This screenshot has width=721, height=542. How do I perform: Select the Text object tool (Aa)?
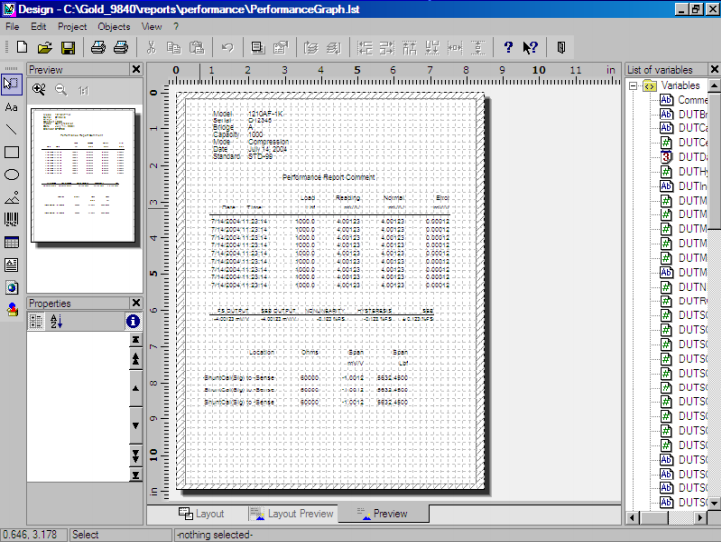(11, 106)
